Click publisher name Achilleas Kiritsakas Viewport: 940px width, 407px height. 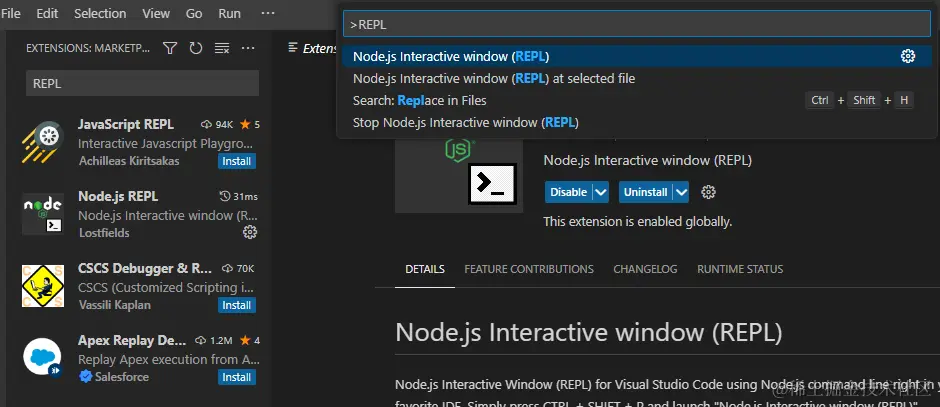[x=129, y=161]
